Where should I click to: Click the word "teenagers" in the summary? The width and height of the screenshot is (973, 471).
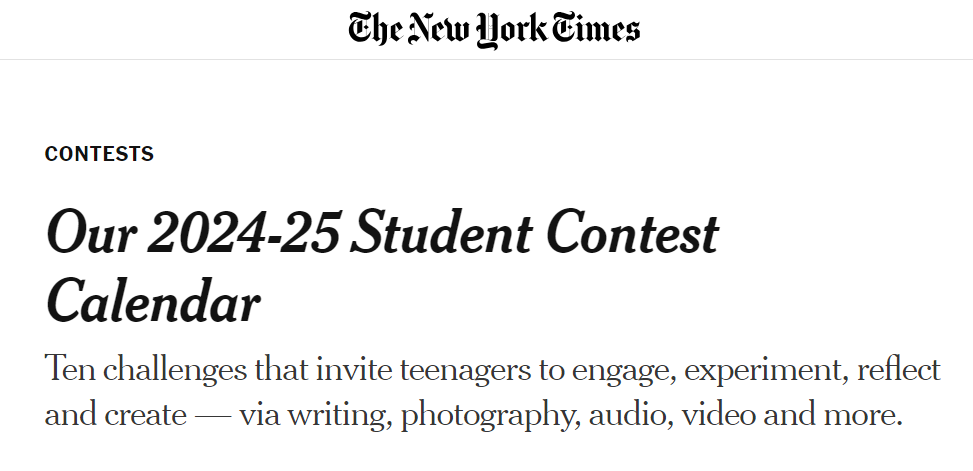coord(465,371)
